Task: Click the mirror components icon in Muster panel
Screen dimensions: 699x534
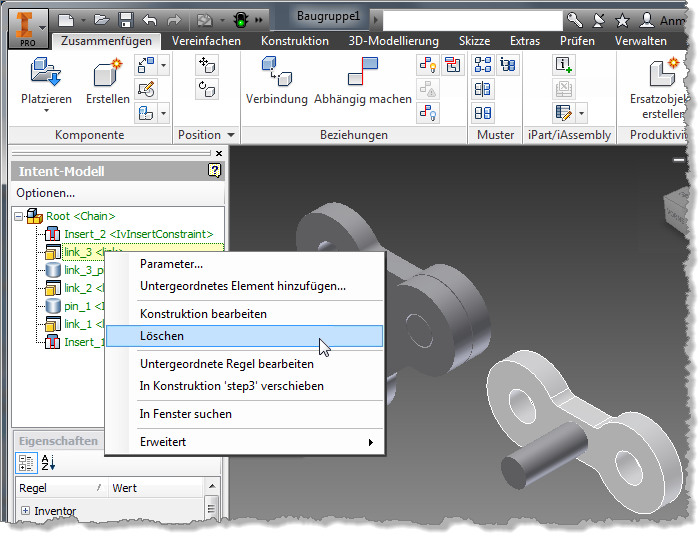Action: click(x=483, y=89)
